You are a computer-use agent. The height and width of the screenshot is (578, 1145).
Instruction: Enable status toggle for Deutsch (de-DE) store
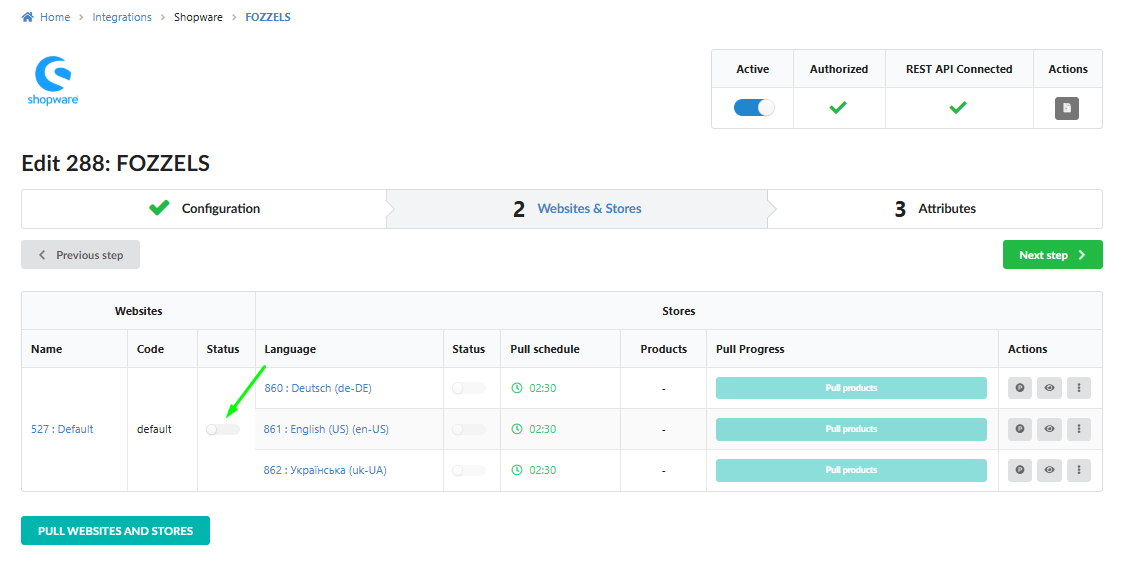click(468, 388)
